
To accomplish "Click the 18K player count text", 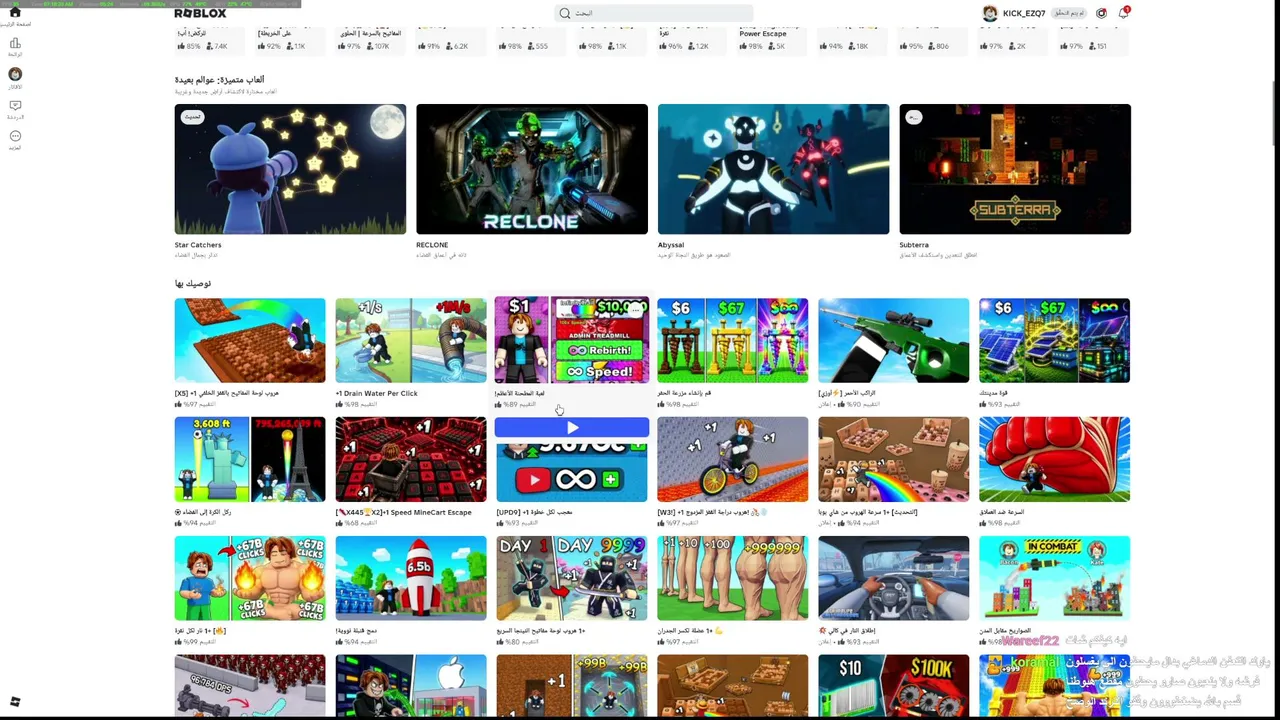I will (x=861, y=46).
